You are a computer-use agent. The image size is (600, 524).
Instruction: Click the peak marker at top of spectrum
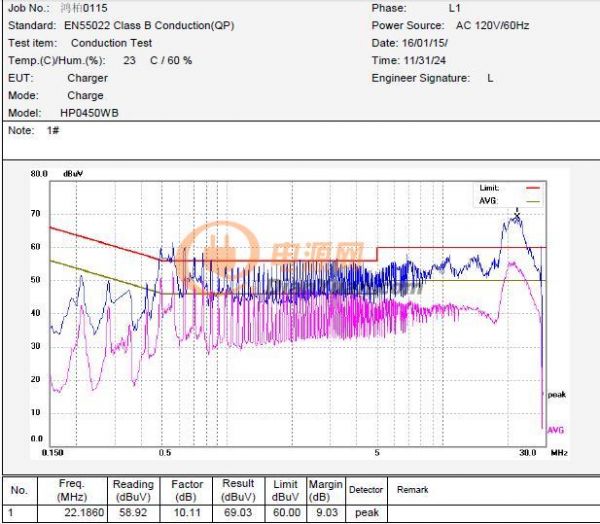[517, 213]
